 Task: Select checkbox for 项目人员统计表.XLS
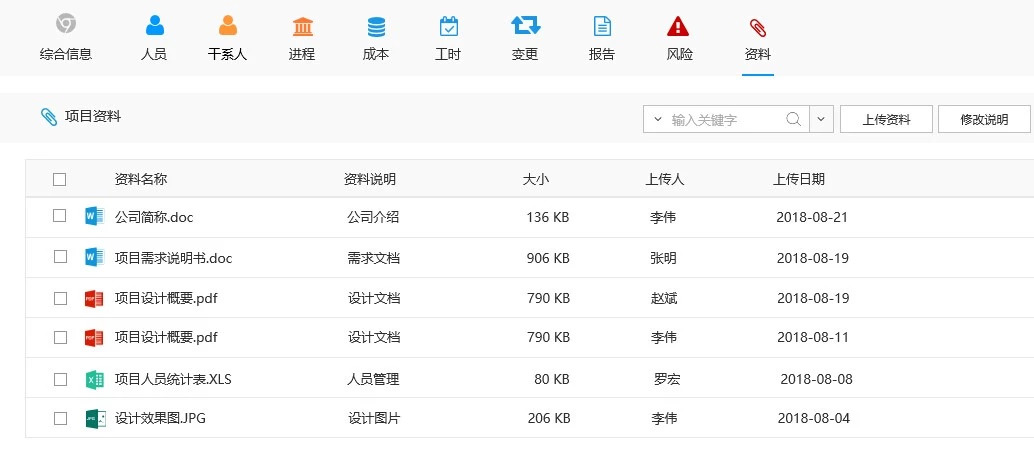coord(60,379)
